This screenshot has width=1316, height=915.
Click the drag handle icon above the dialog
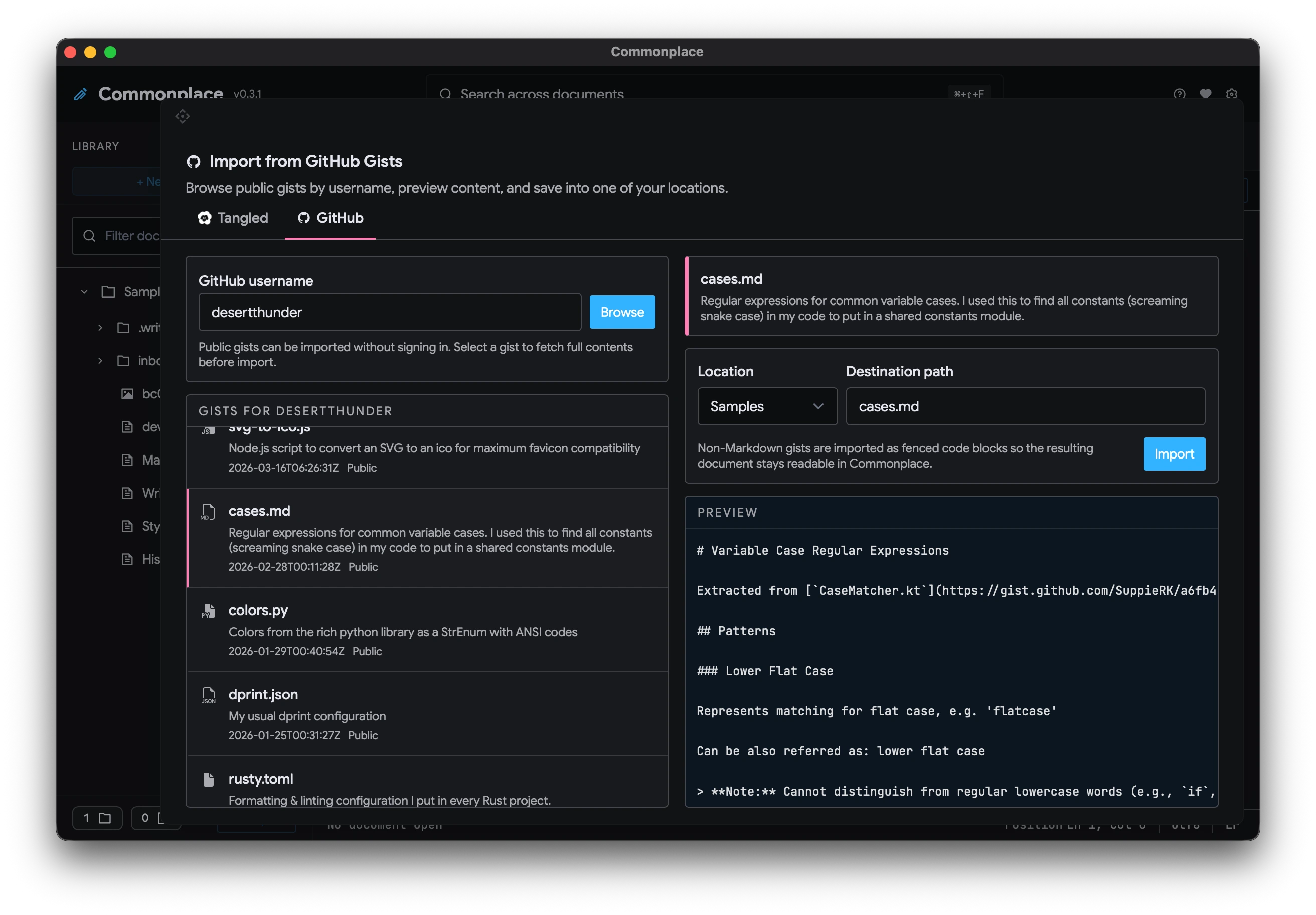coord(182,116)
